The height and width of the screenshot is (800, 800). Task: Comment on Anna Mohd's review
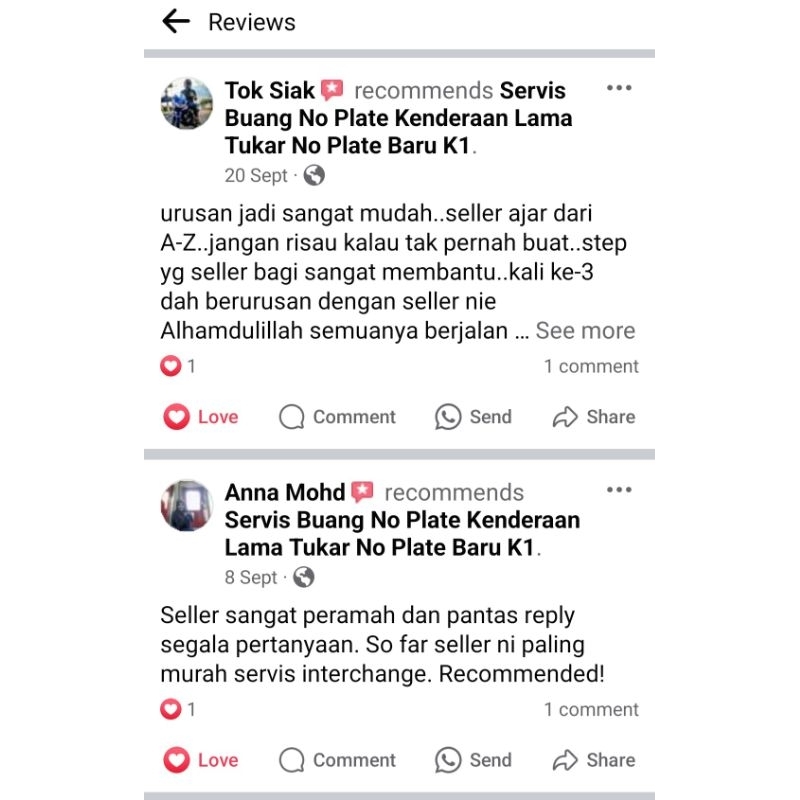[337, 760]
